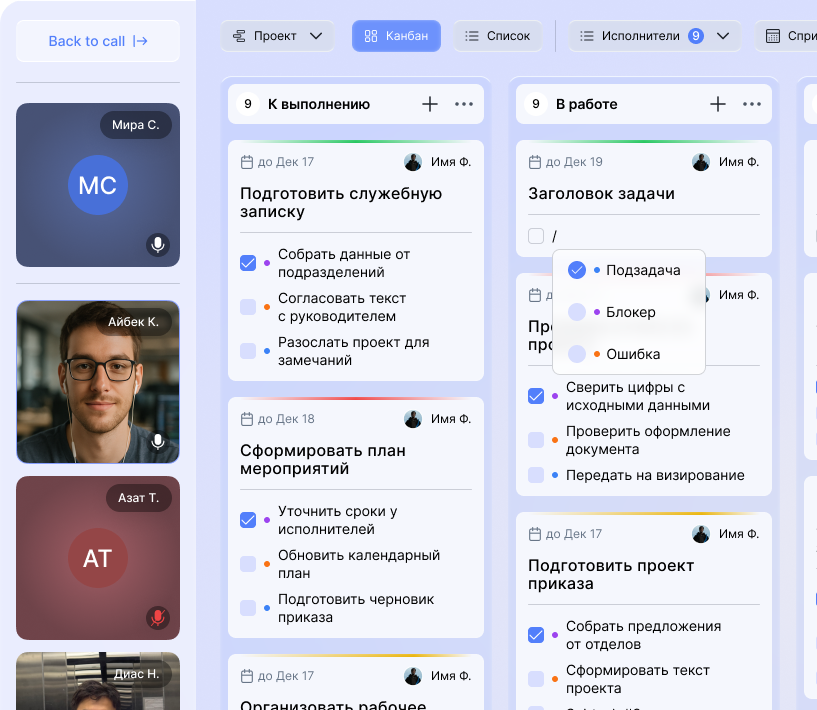Screen dimensions: 817x710
Task: Click plus icon in К выполнению column
Action: click(x=430, y=104)
